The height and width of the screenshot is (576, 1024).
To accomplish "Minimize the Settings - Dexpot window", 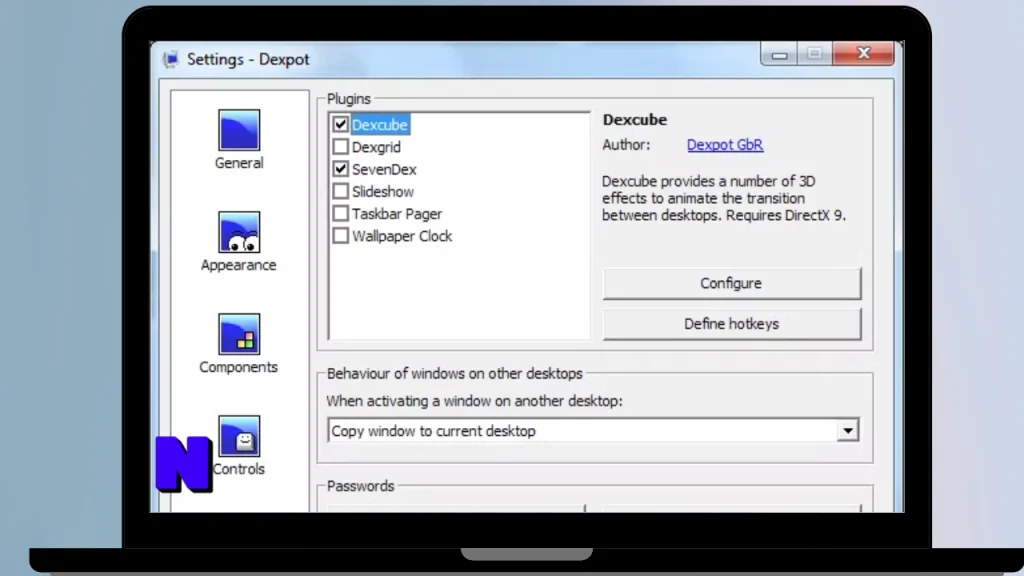I will click(779, 54).
